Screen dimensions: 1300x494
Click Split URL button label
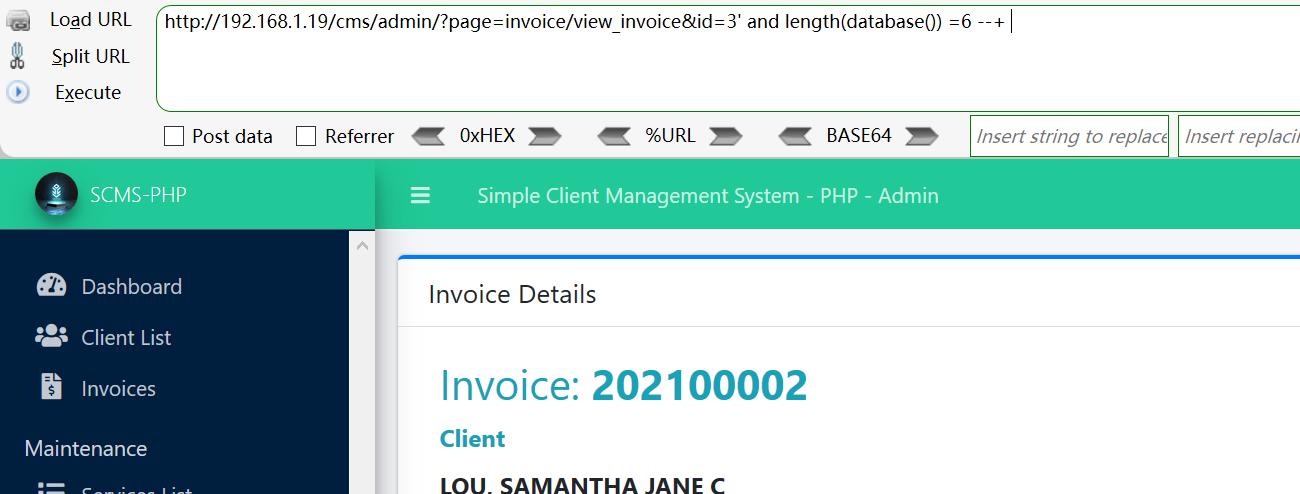90,57
